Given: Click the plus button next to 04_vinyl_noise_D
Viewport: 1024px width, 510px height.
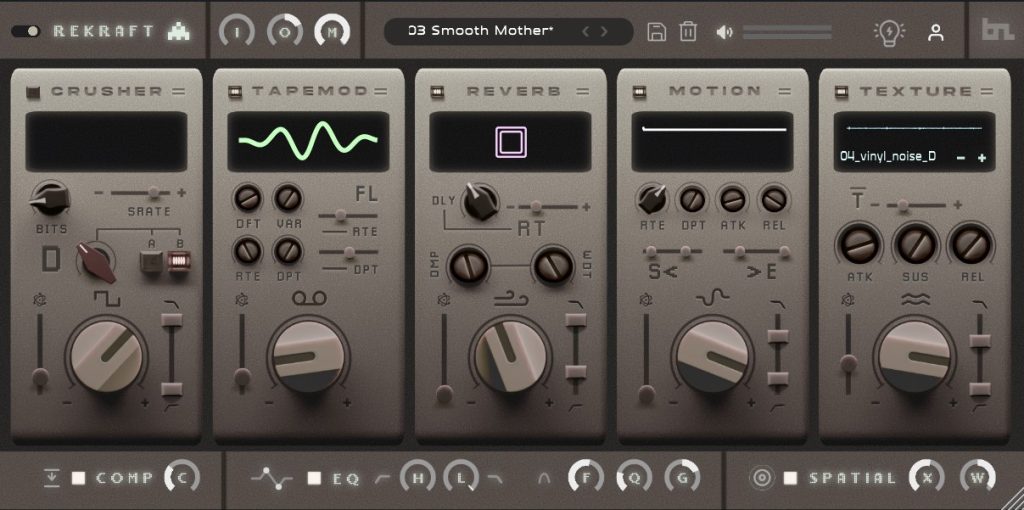Looking at the screenshot, I should (981, 158).
